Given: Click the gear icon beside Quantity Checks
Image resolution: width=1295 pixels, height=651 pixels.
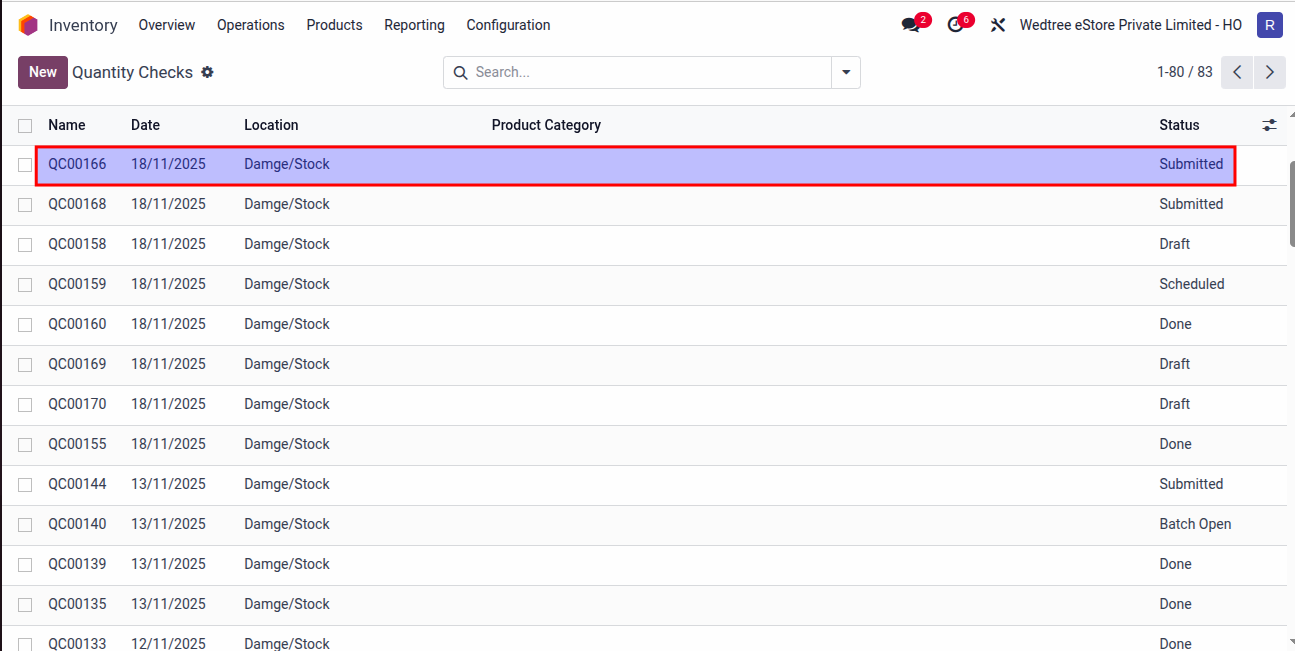Looking at the screenshot, I should tap(207, 72).
